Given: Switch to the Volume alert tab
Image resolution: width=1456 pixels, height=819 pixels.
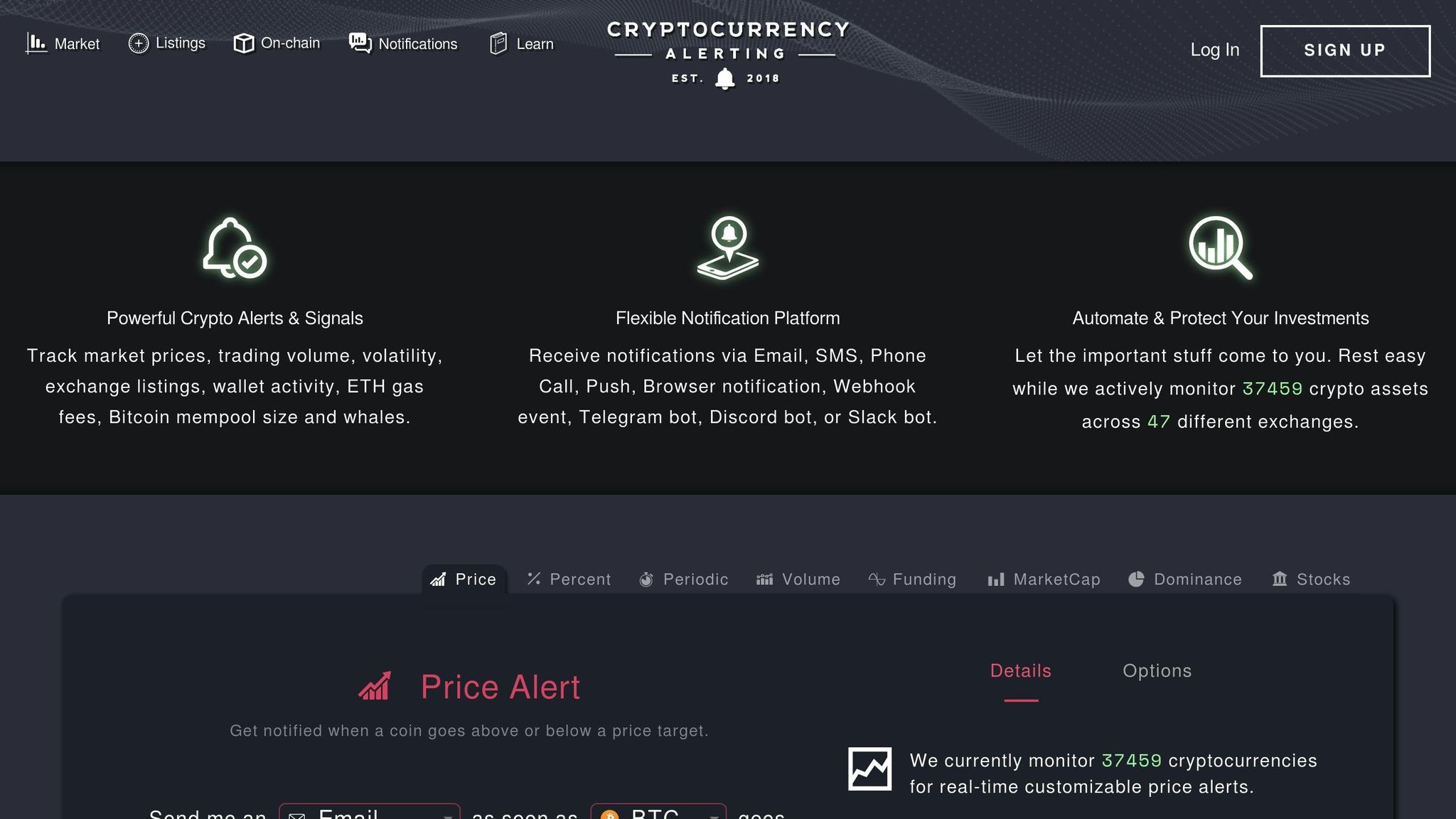Looking at the screenshot, I should (799, 579).
